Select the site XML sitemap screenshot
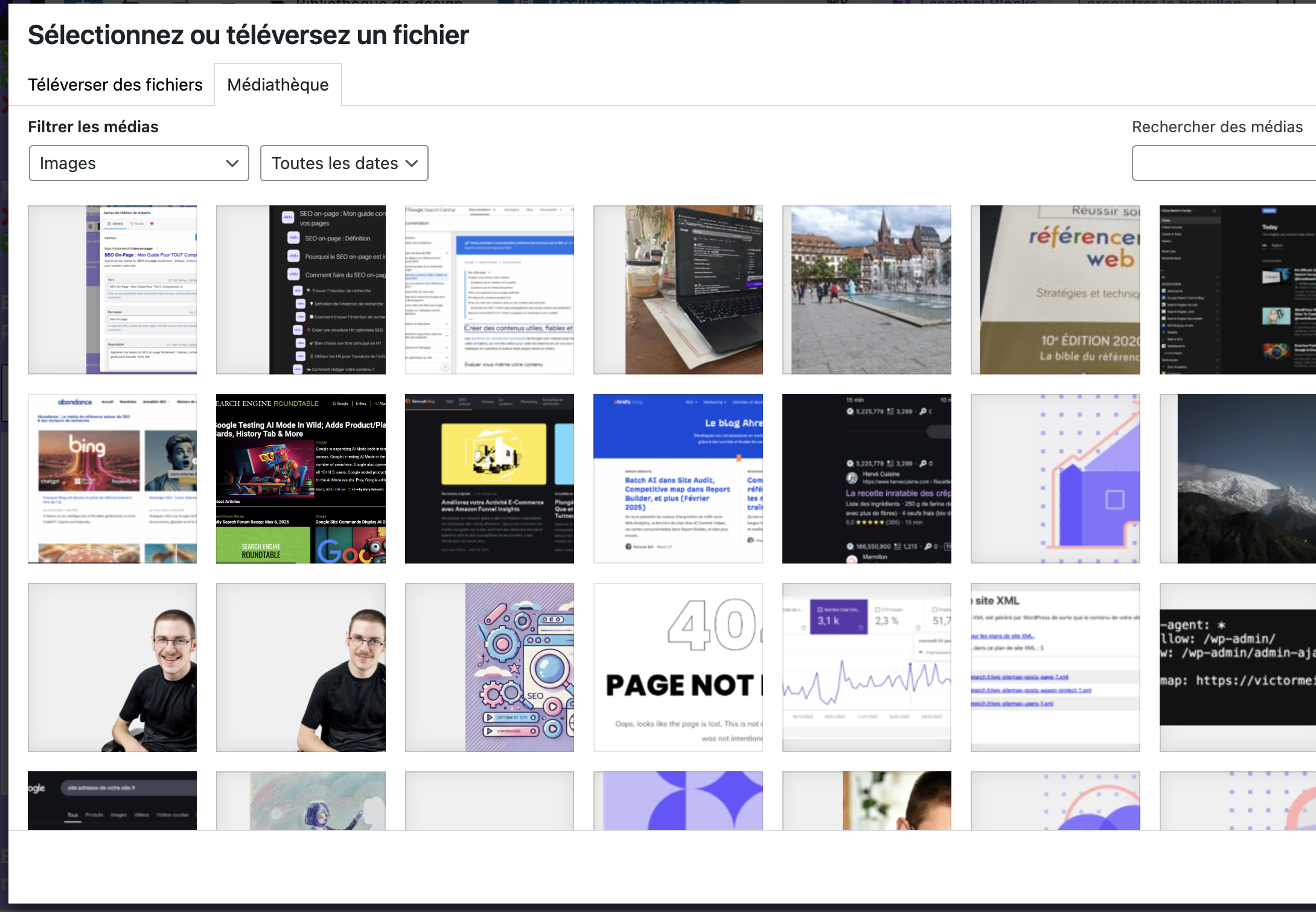This screenshot has width=1316, height=912. (x=1055, y=667)
